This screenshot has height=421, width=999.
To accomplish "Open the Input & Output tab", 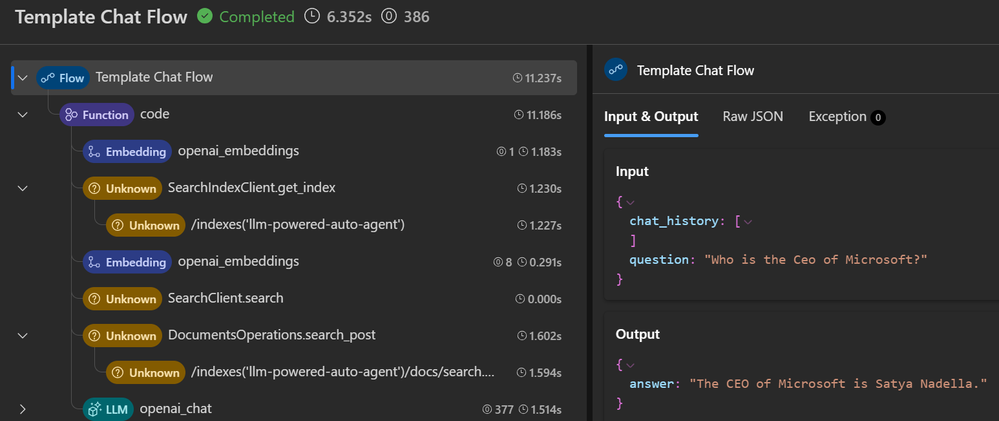I will pos(651,117).
